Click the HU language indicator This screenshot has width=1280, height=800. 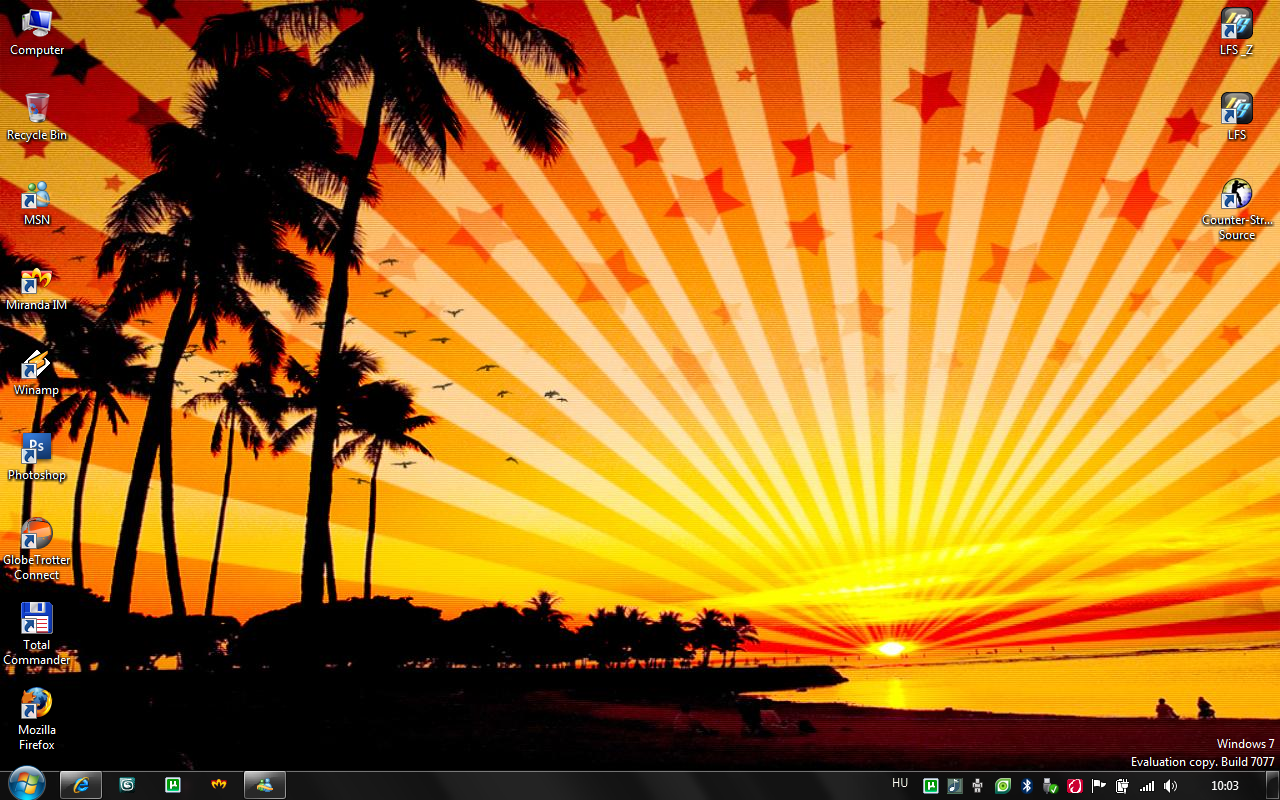coord(900,784)
